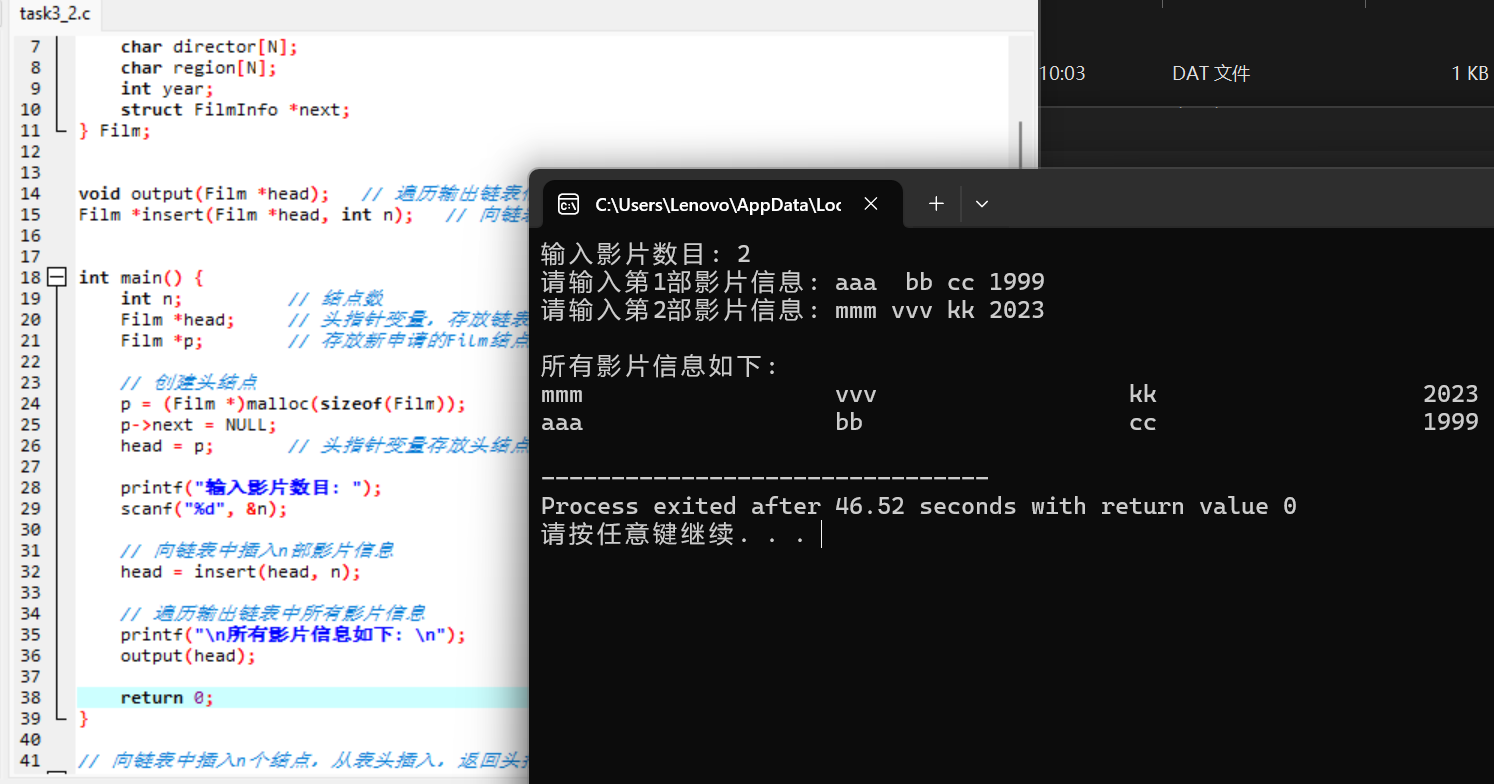Viewport: 1494px width, 784px height.
Task: Click 'vvv' in the terminal output table
Action: coord(855,394)
